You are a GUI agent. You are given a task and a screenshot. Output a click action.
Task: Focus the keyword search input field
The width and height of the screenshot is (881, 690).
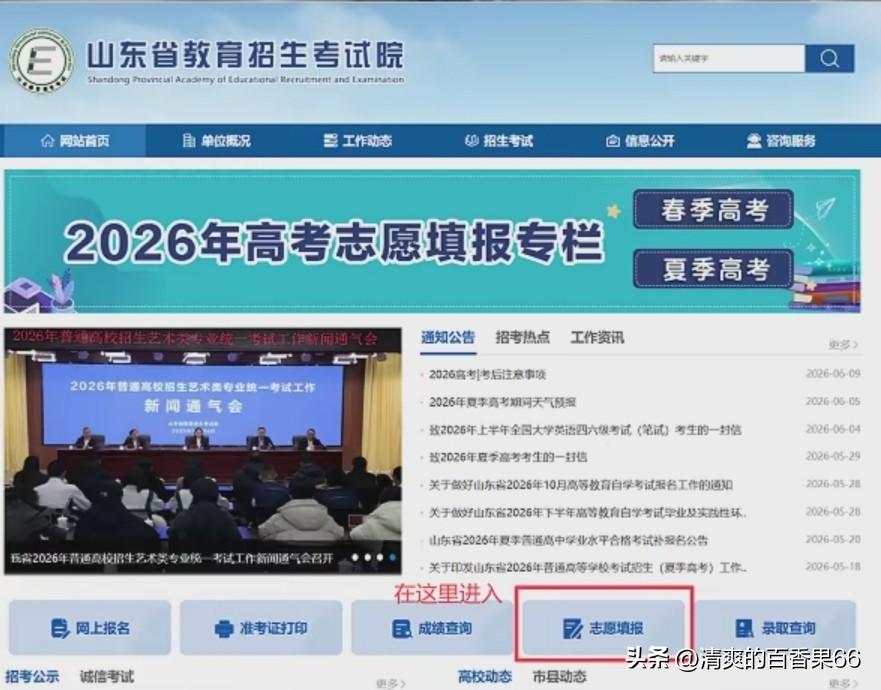click(x=729, y=58)
